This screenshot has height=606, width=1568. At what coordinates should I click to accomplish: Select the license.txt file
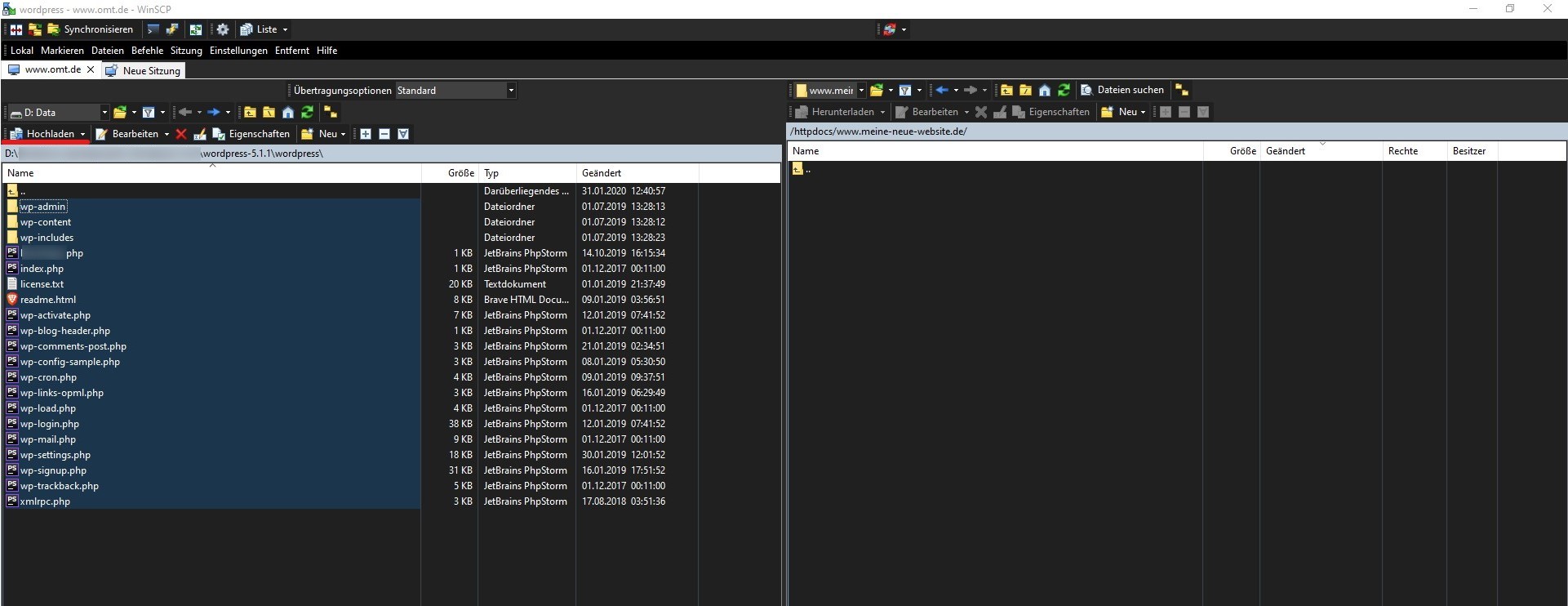click(42, 284)
